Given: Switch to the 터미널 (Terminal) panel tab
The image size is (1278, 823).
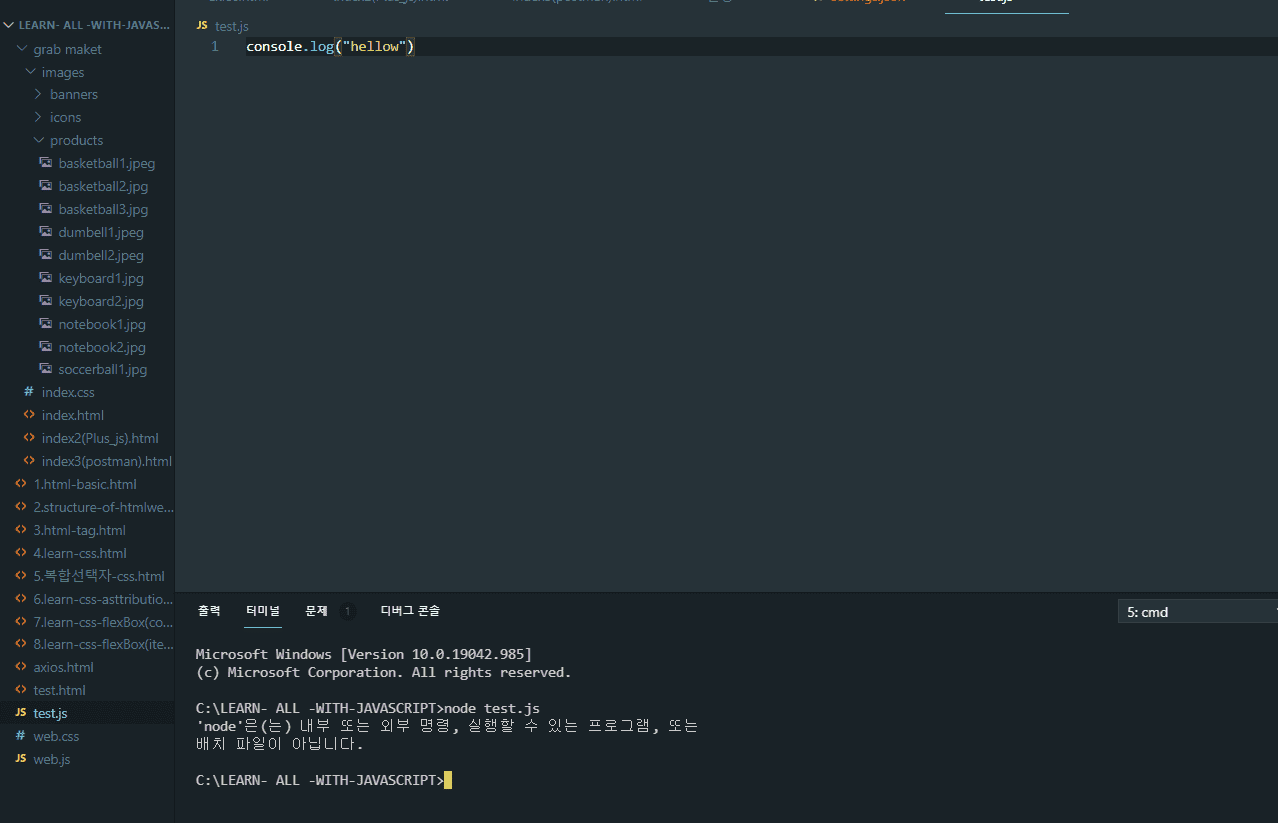Looking at the screenshot, I should point(263,611).
